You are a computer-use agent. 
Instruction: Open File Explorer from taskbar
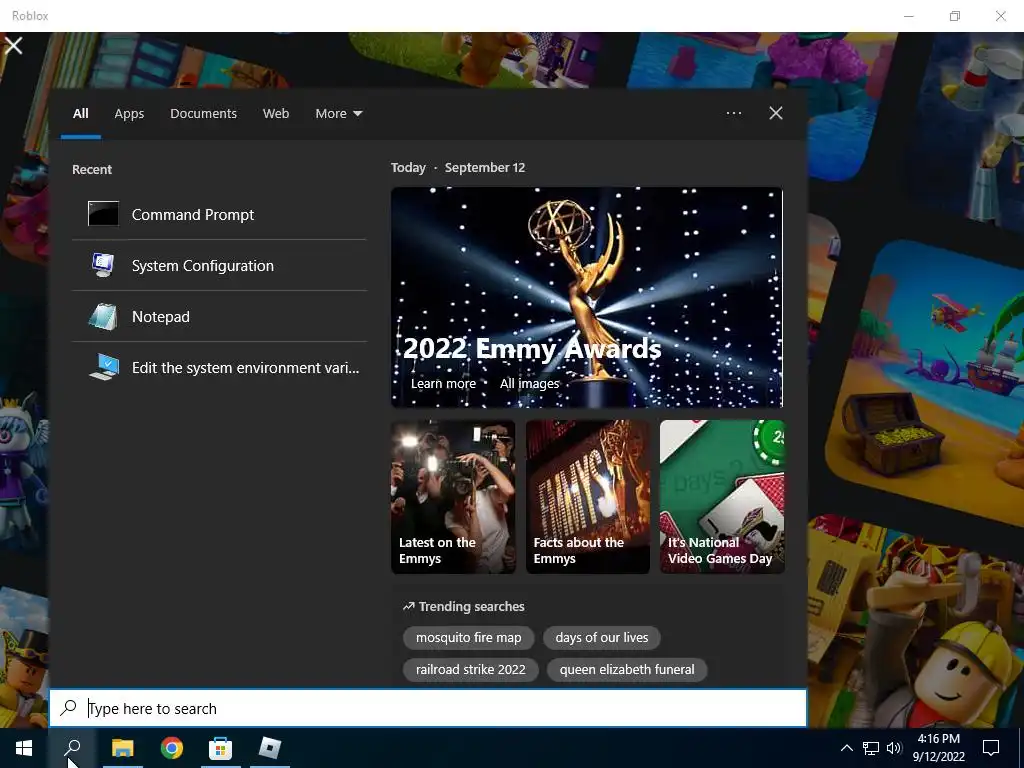122,748
